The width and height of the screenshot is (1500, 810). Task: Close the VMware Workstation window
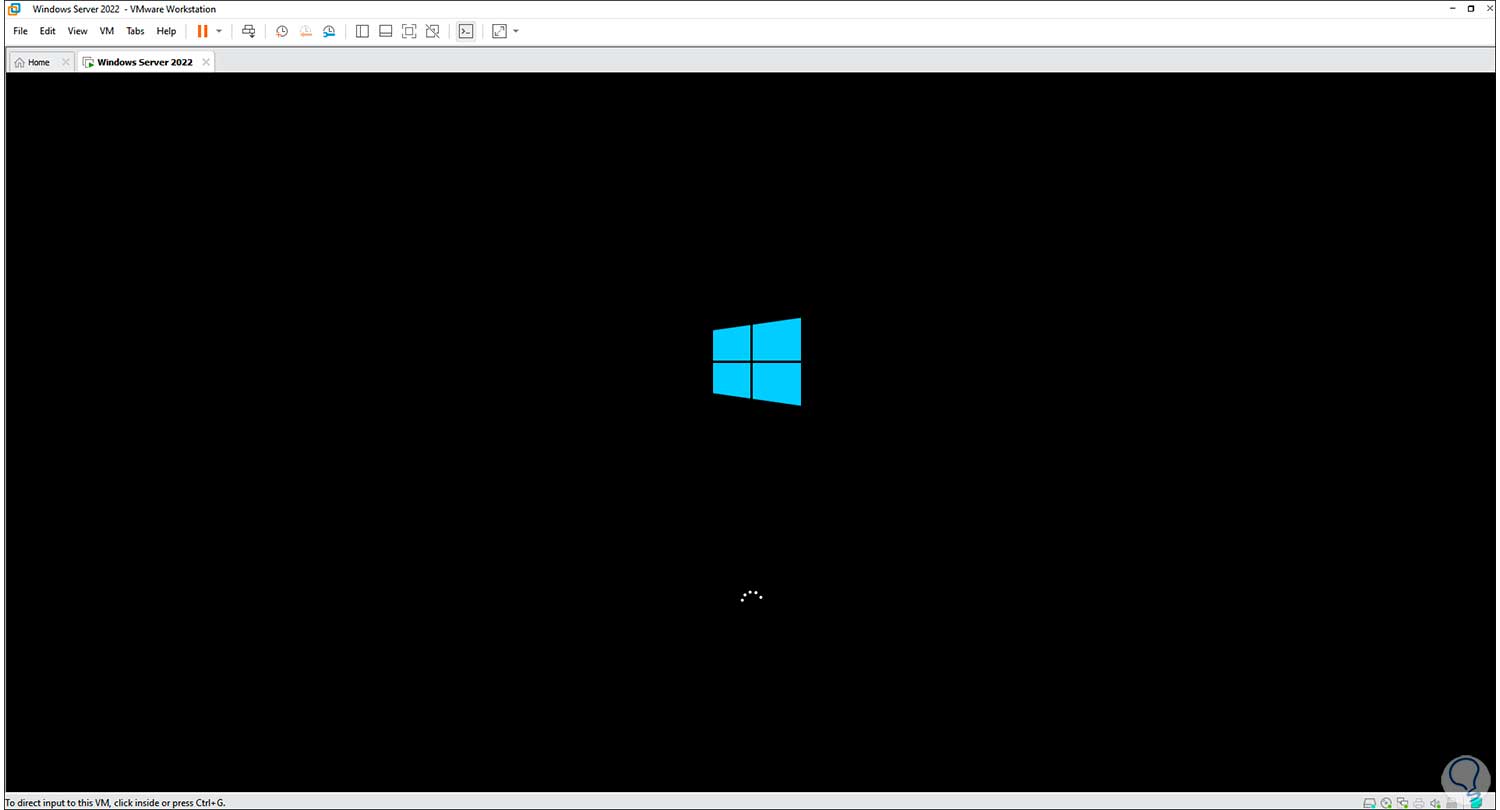(1489, 9)
